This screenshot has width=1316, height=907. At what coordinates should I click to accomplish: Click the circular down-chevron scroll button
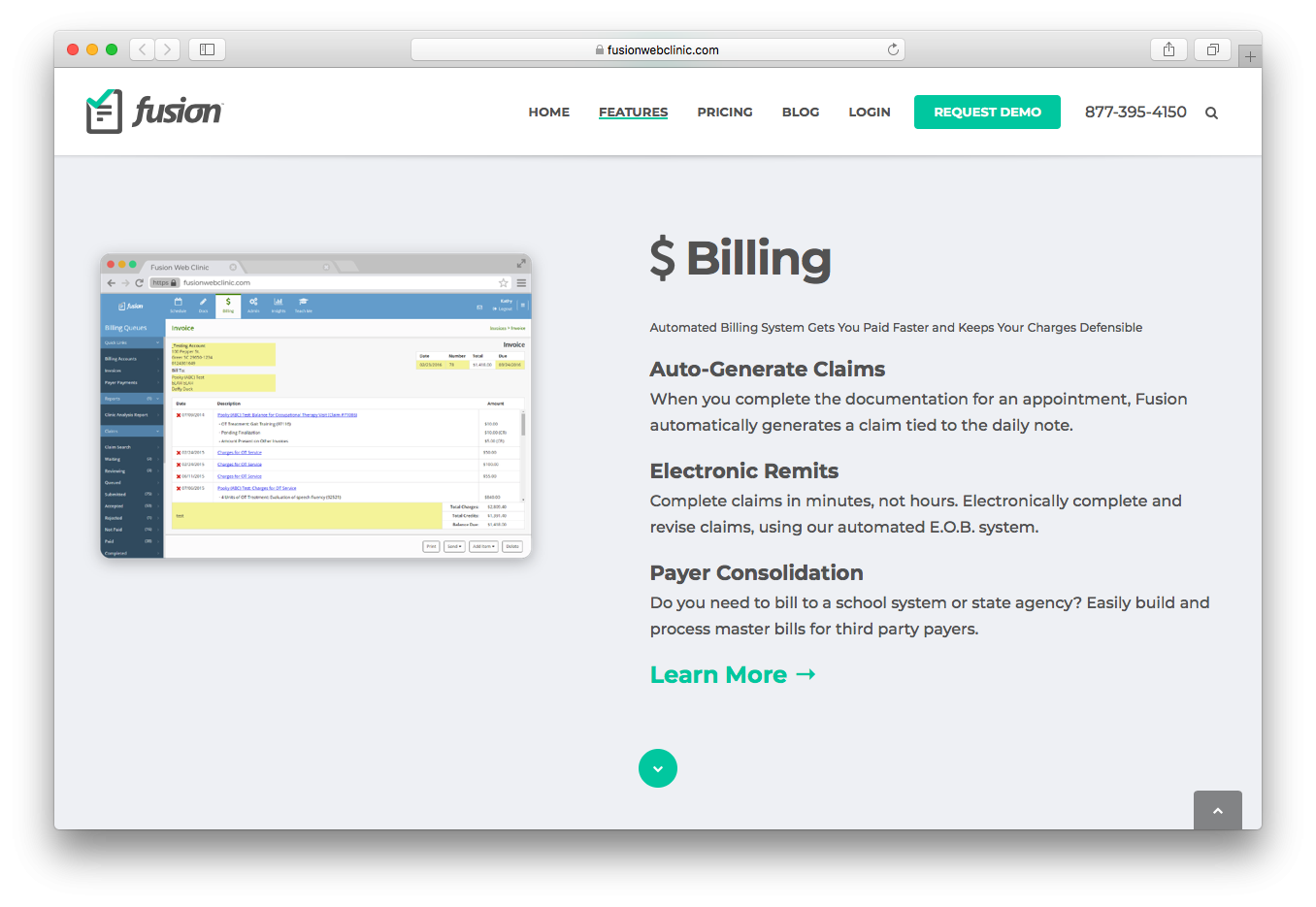click(x=658, y=767)
